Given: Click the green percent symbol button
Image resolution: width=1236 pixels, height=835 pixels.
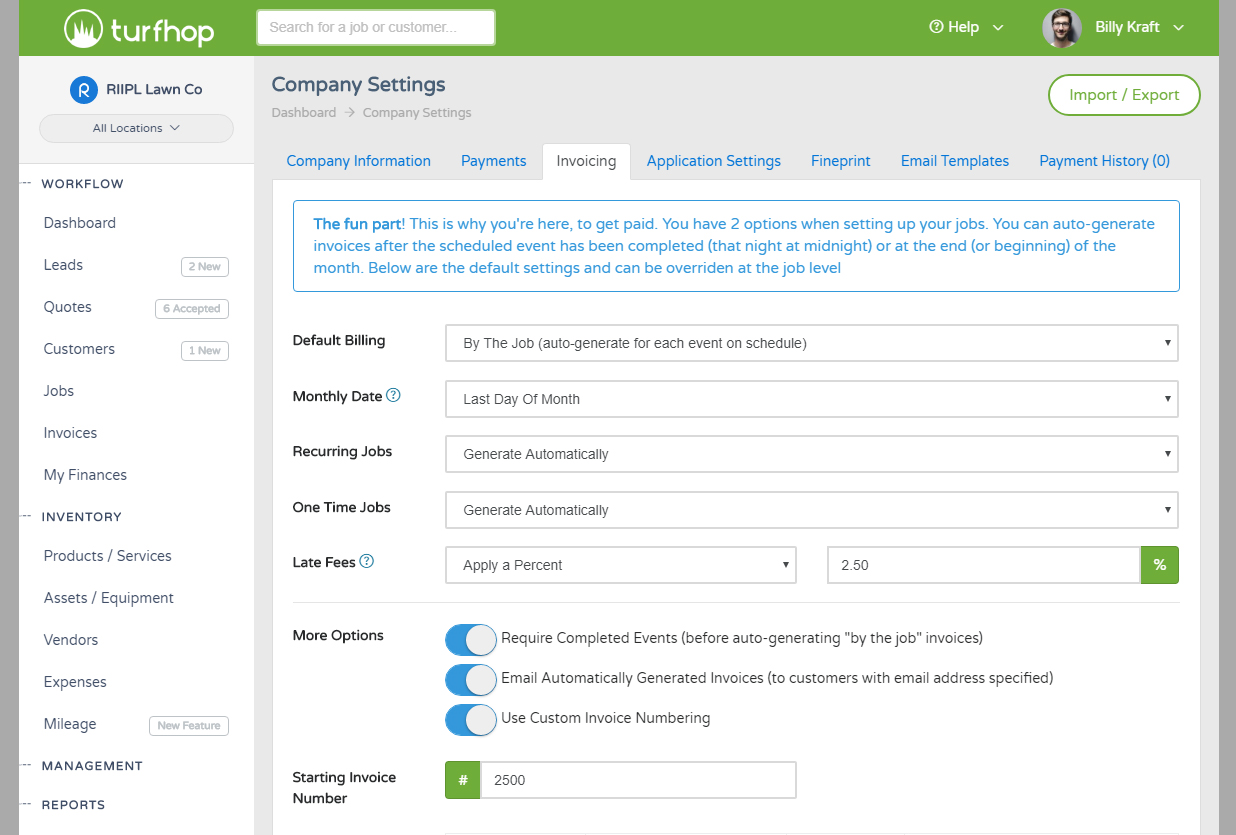Looking at the screenshot, I should (1159, 565).
